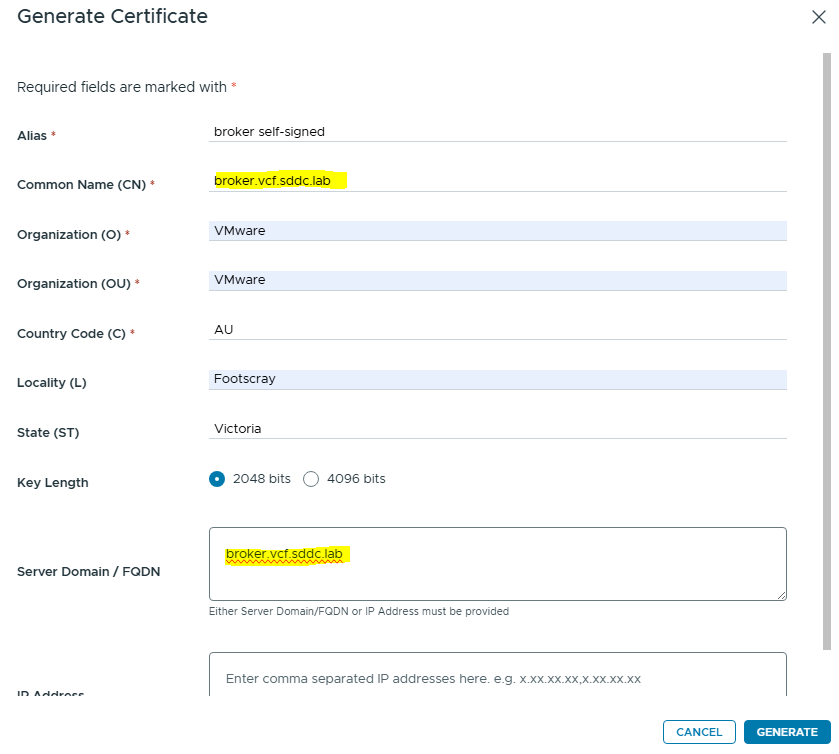Select the Organization (OU) text field

click(x=497, y=280)
